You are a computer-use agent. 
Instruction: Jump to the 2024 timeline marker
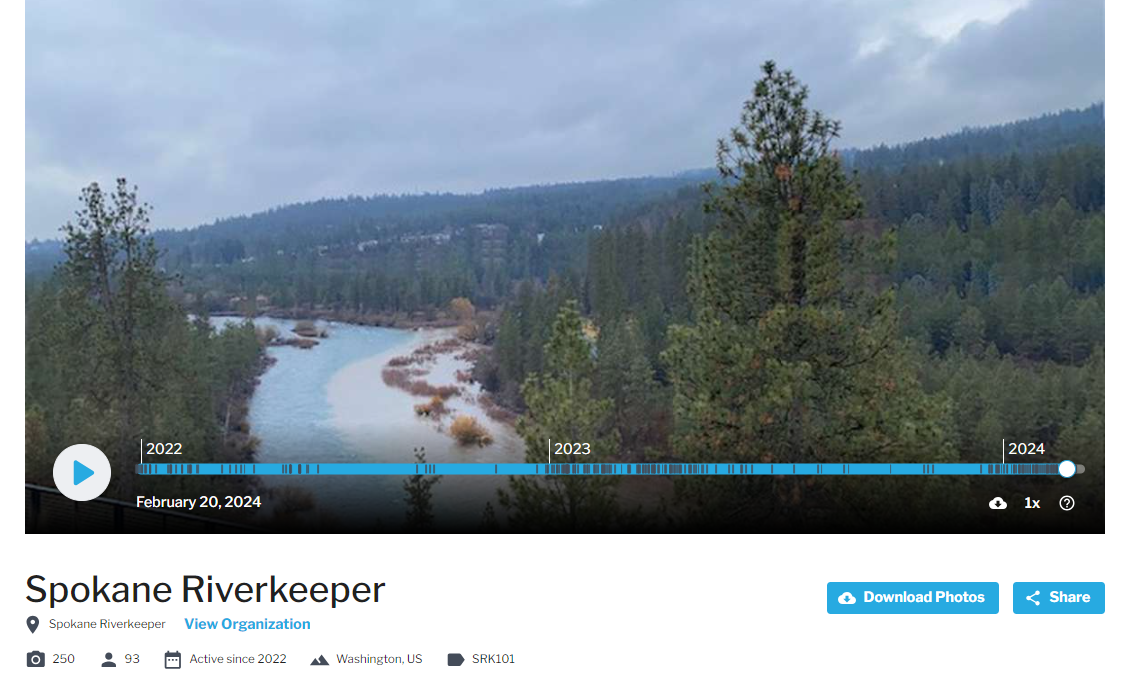point(1026,448)
